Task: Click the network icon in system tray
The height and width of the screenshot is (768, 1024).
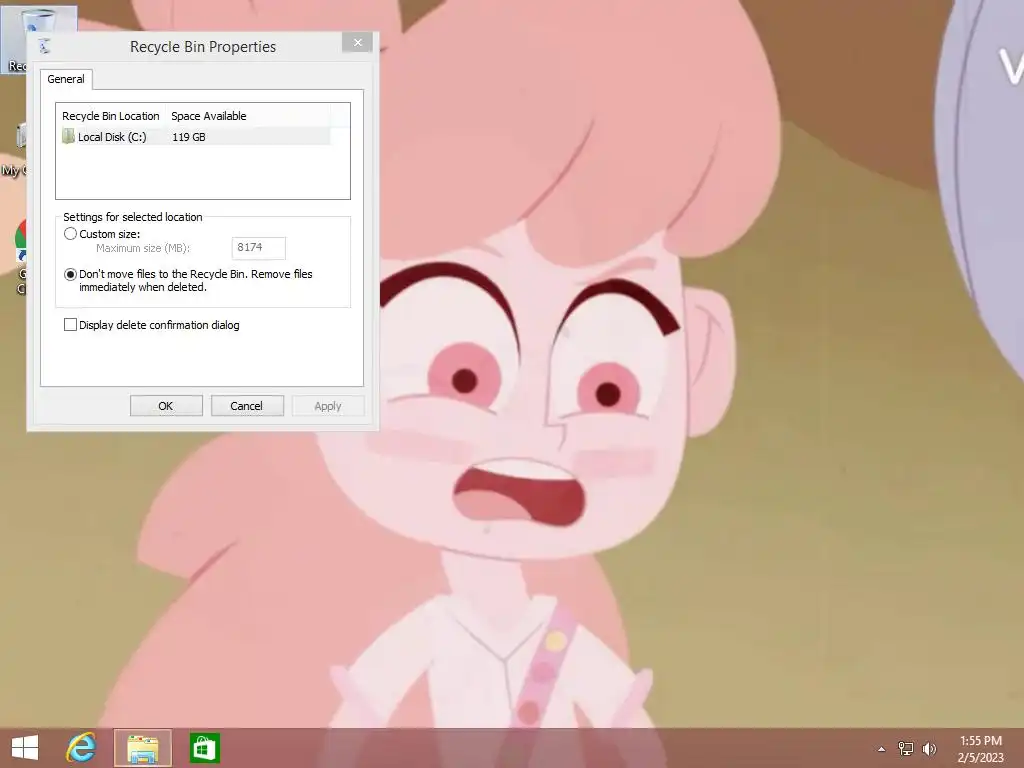Action: click(x=906, y=748)
